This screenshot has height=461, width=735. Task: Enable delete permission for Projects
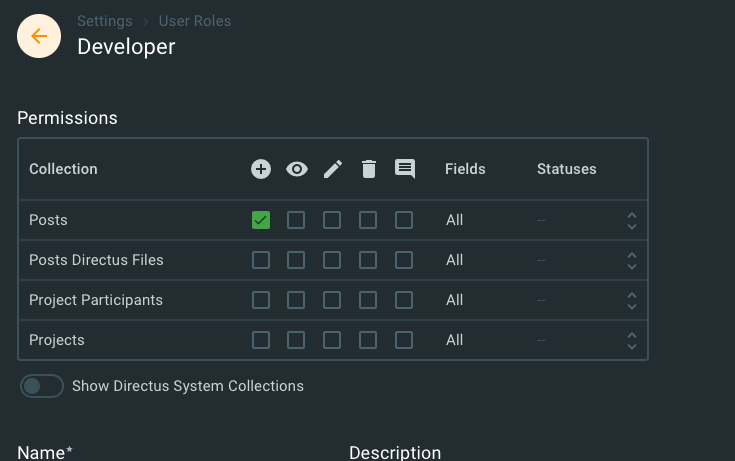pyautogui.click(x=368, y=340)
